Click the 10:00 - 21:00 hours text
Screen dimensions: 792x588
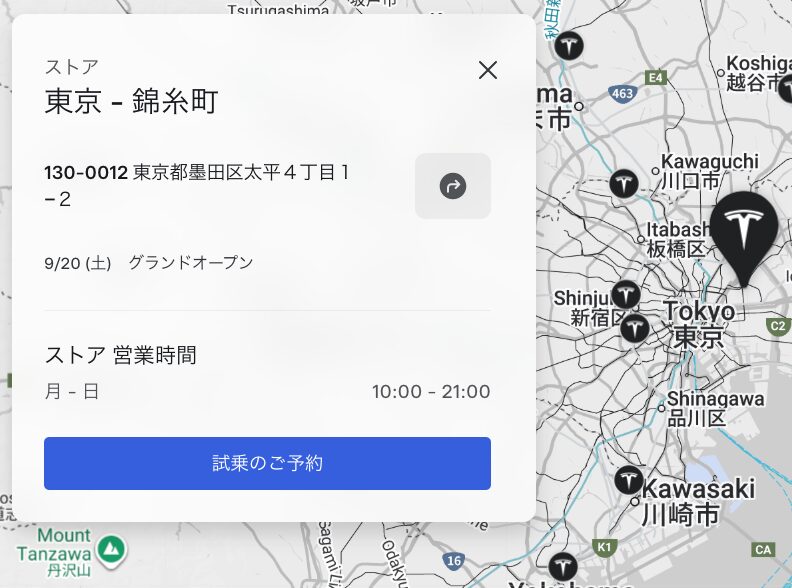point(431,392)
